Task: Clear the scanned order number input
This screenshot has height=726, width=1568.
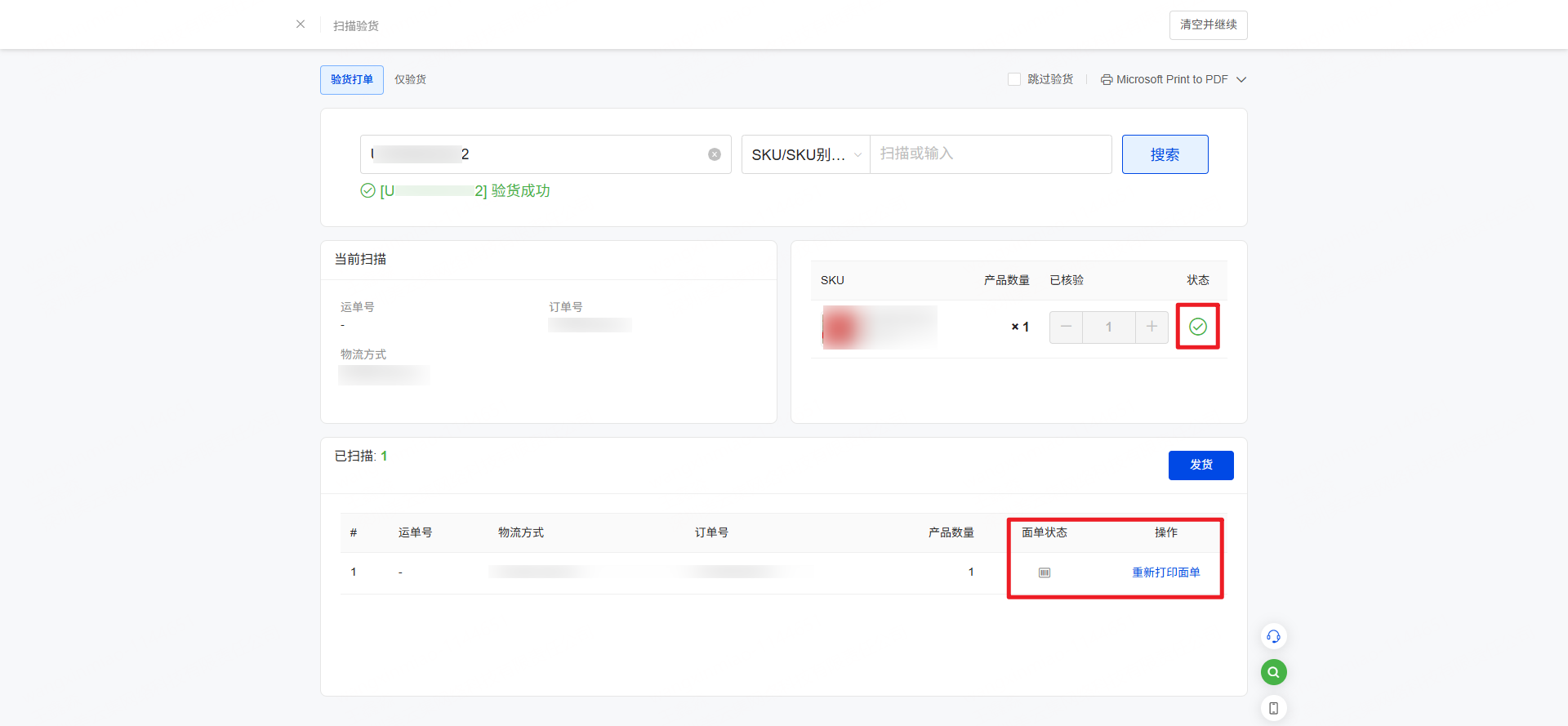Action: click(x=715, y=154)
